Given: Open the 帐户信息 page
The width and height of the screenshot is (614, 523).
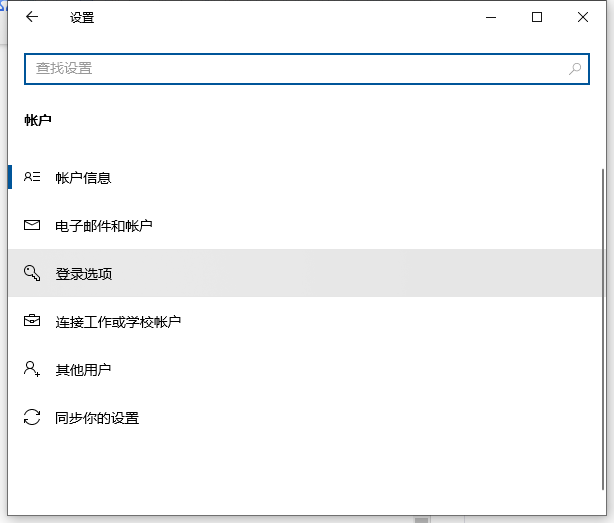Looking at the screenshot, I should [83, 178].
